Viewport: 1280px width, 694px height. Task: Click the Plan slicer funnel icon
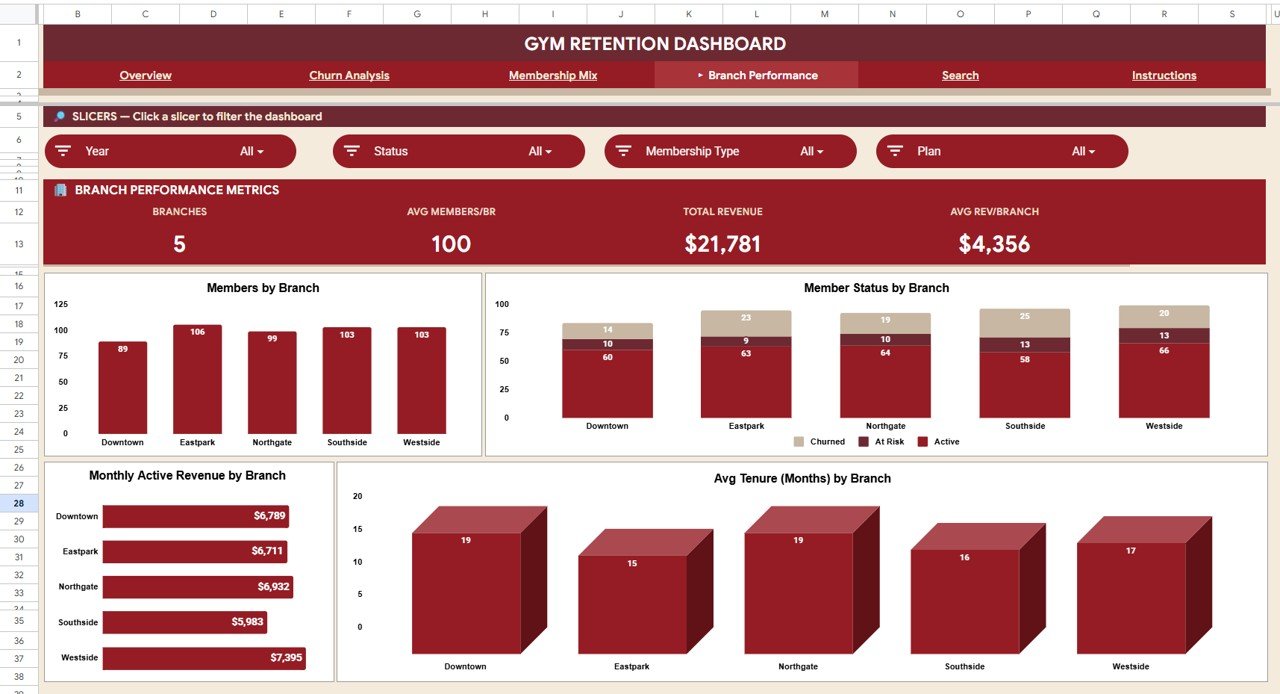(x=895, y=151)
